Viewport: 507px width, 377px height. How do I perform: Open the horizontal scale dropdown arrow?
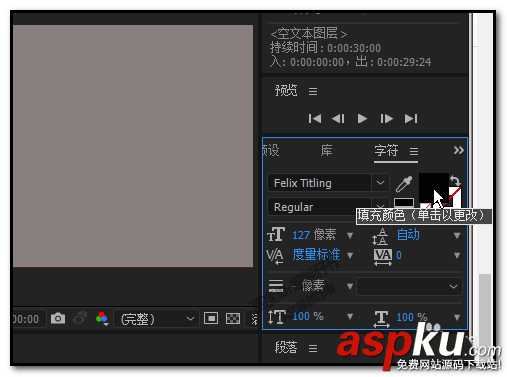click(457, 318)
